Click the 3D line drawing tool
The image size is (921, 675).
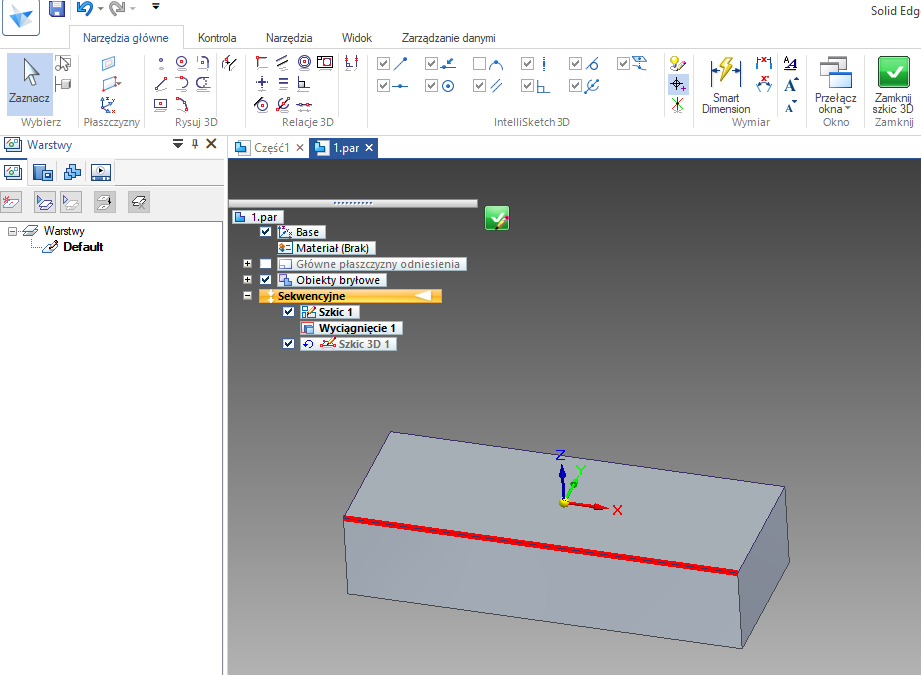161,84
